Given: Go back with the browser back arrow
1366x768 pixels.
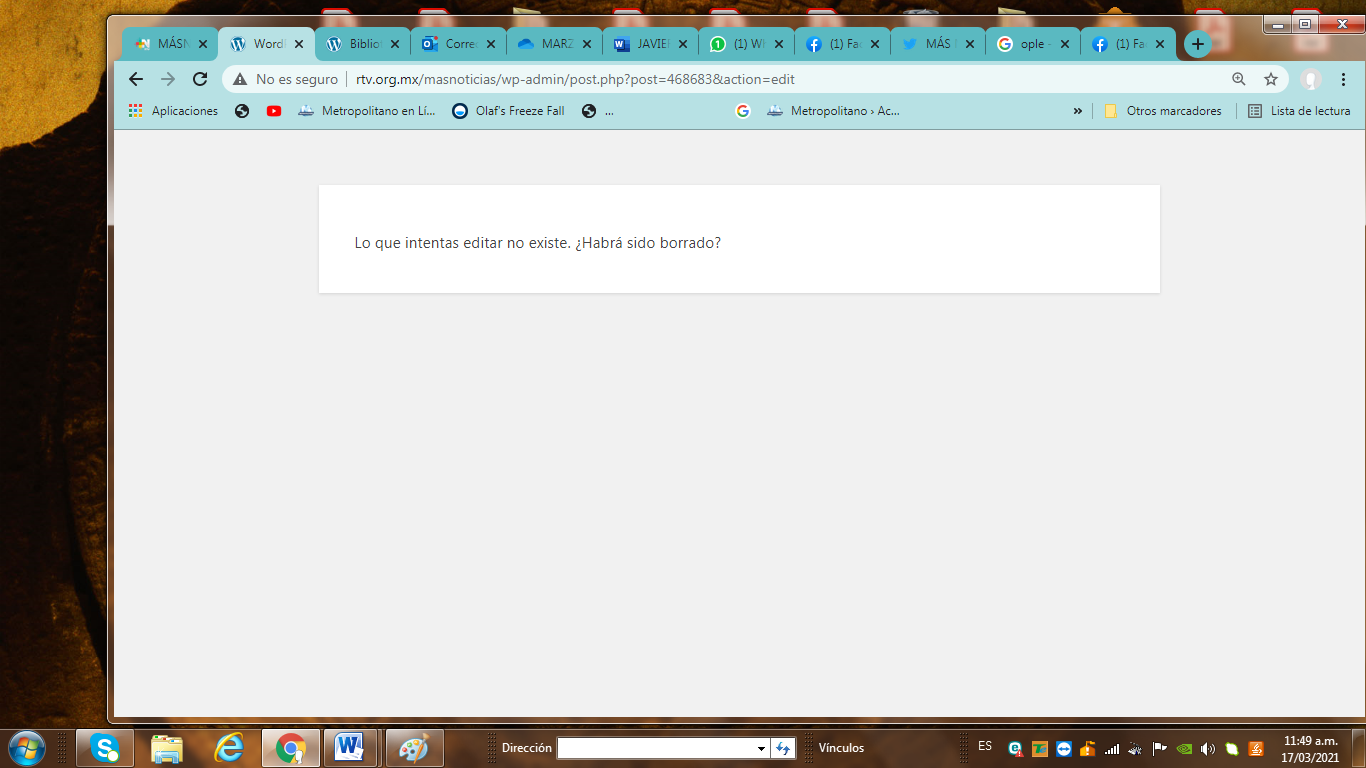Looking at the screenshot, I should click(136, 79).
